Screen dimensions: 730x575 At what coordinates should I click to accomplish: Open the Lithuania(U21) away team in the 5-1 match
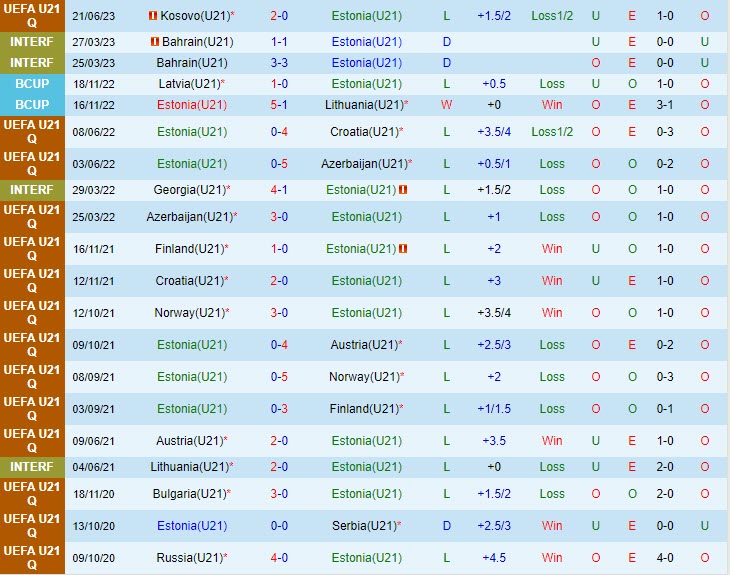363,104
